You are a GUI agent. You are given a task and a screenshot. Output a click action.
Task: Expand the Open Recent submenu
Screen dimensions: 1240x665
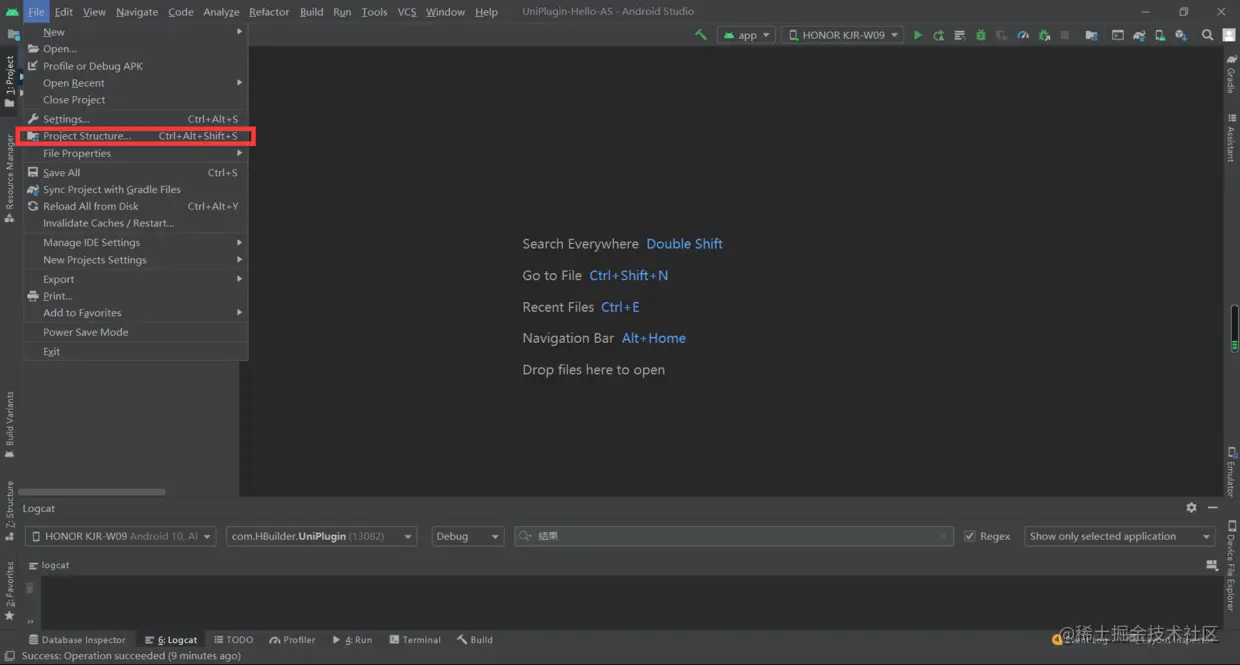click(135, 83)
